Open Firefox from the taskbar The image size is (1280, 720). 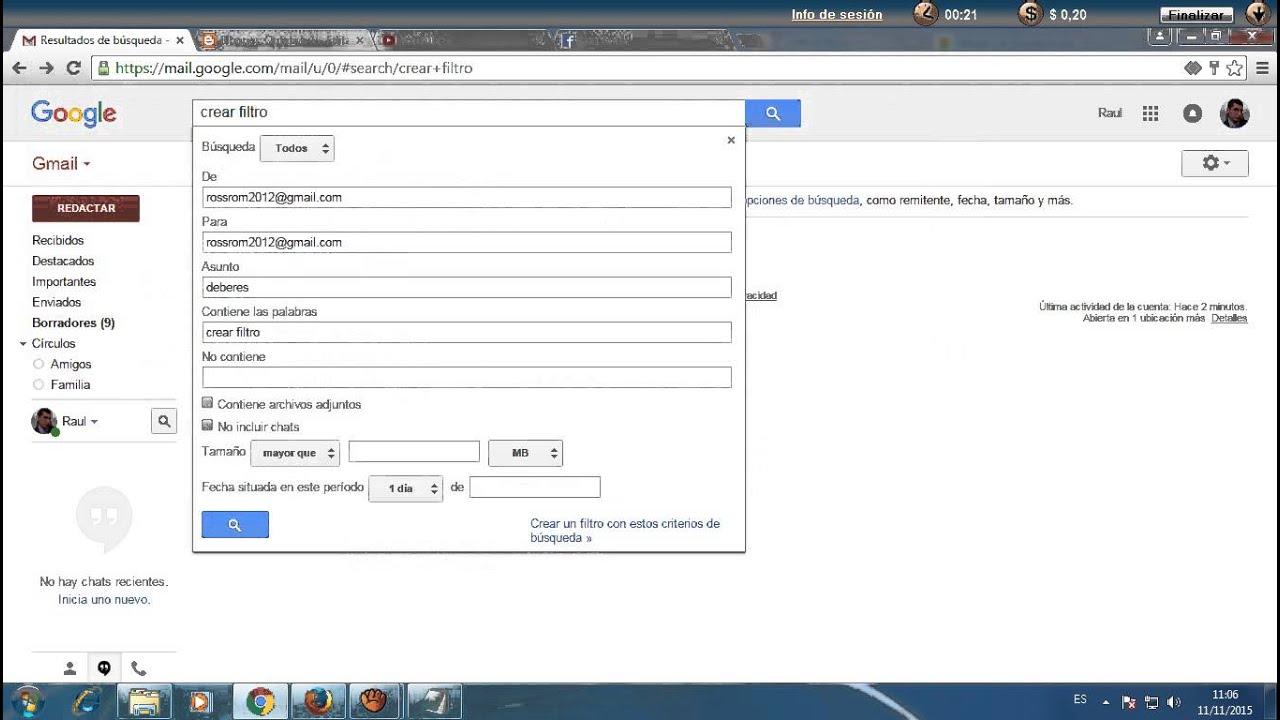[x=318, y=701]
